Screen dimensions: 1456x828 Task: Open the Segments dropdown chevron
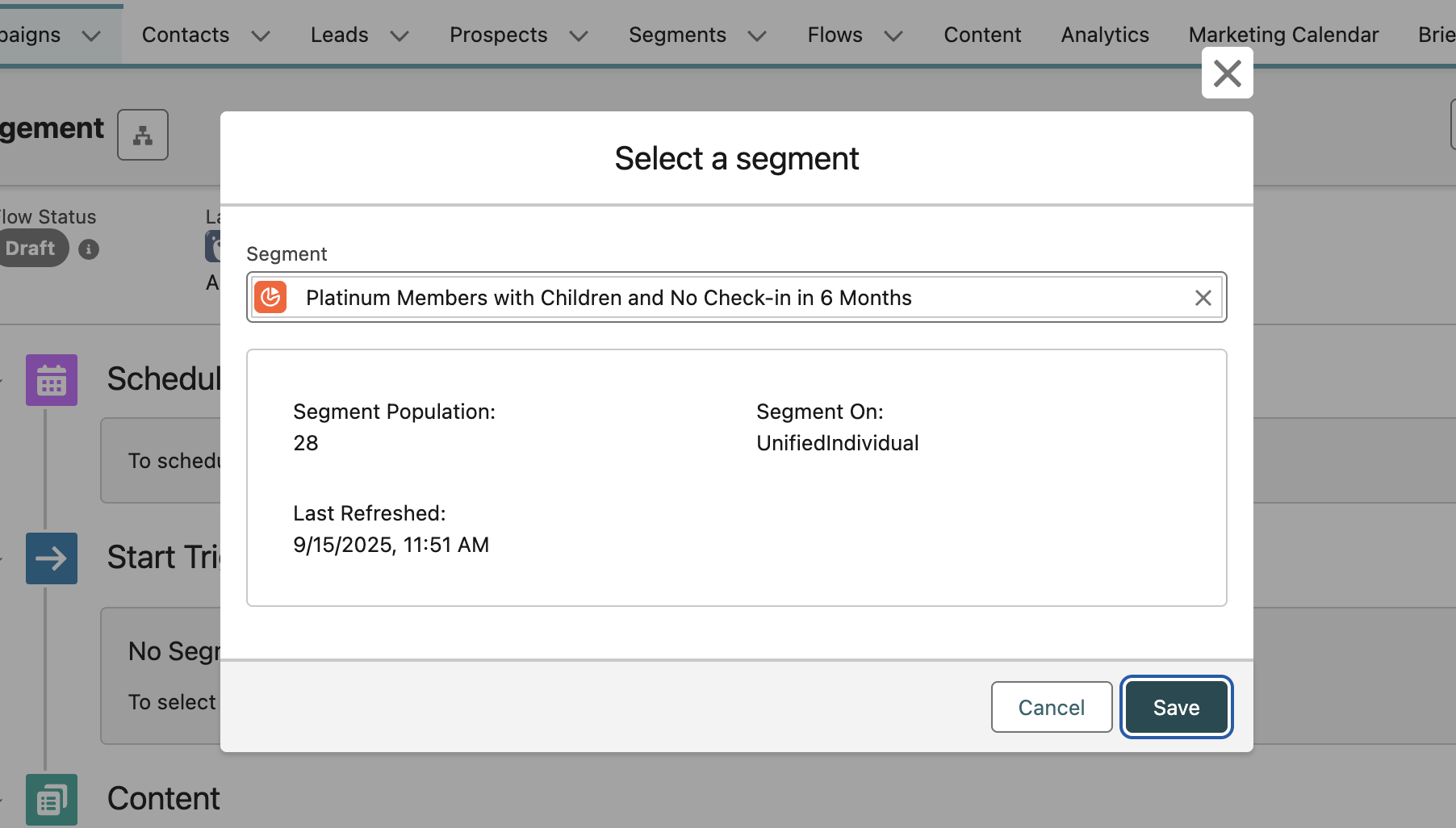757,36
